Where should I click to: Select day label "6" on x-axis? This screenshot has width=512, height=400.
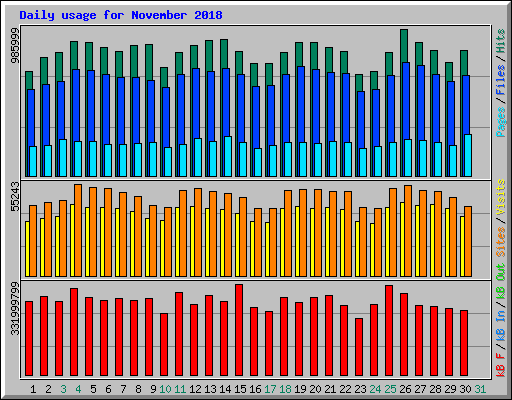pyautogui.click(x=108, y=389)
